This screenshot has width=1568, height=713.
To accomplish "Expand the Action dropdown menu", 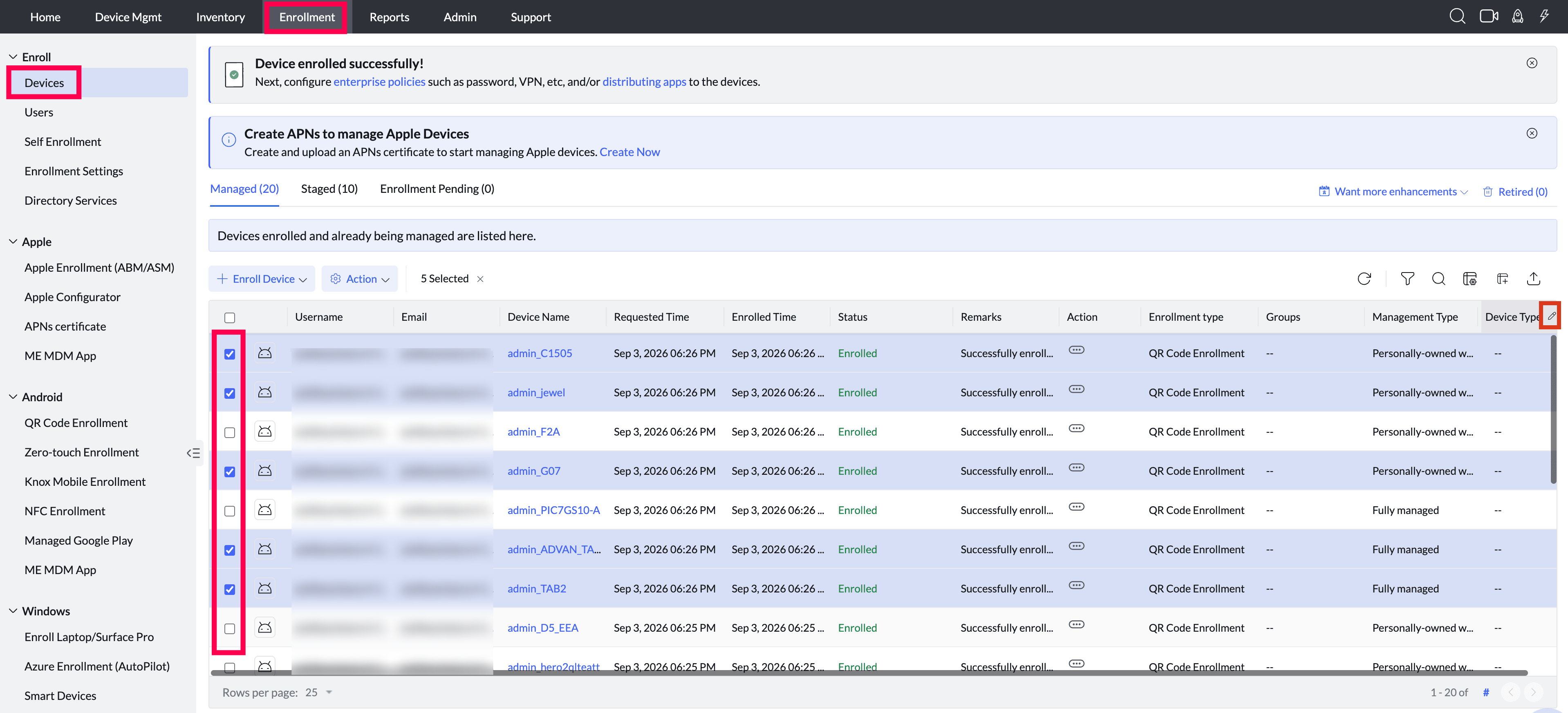I will coord(360,279).
